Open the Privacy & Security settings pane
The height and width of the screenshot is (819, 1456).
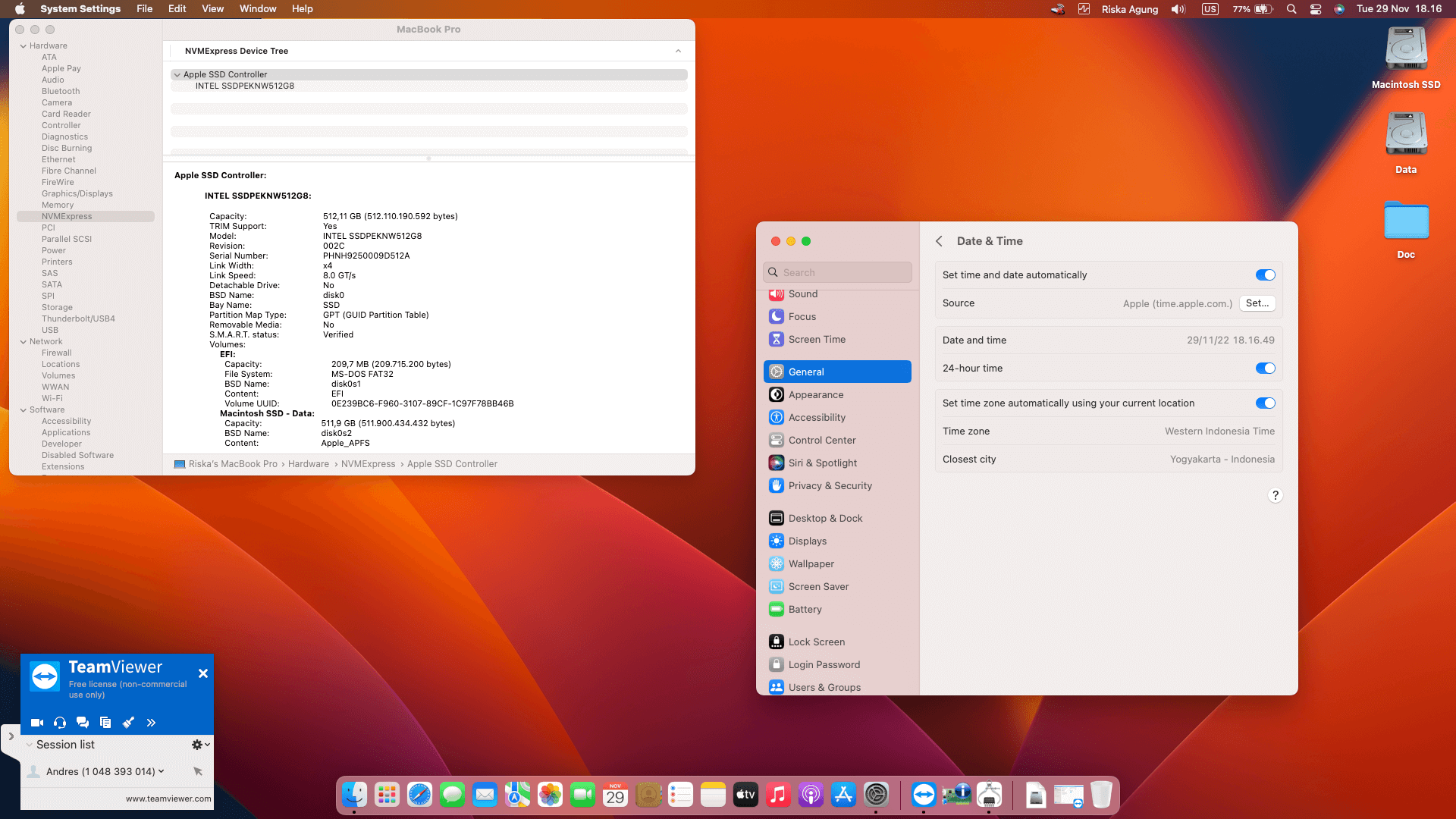(x=830, y=486)
